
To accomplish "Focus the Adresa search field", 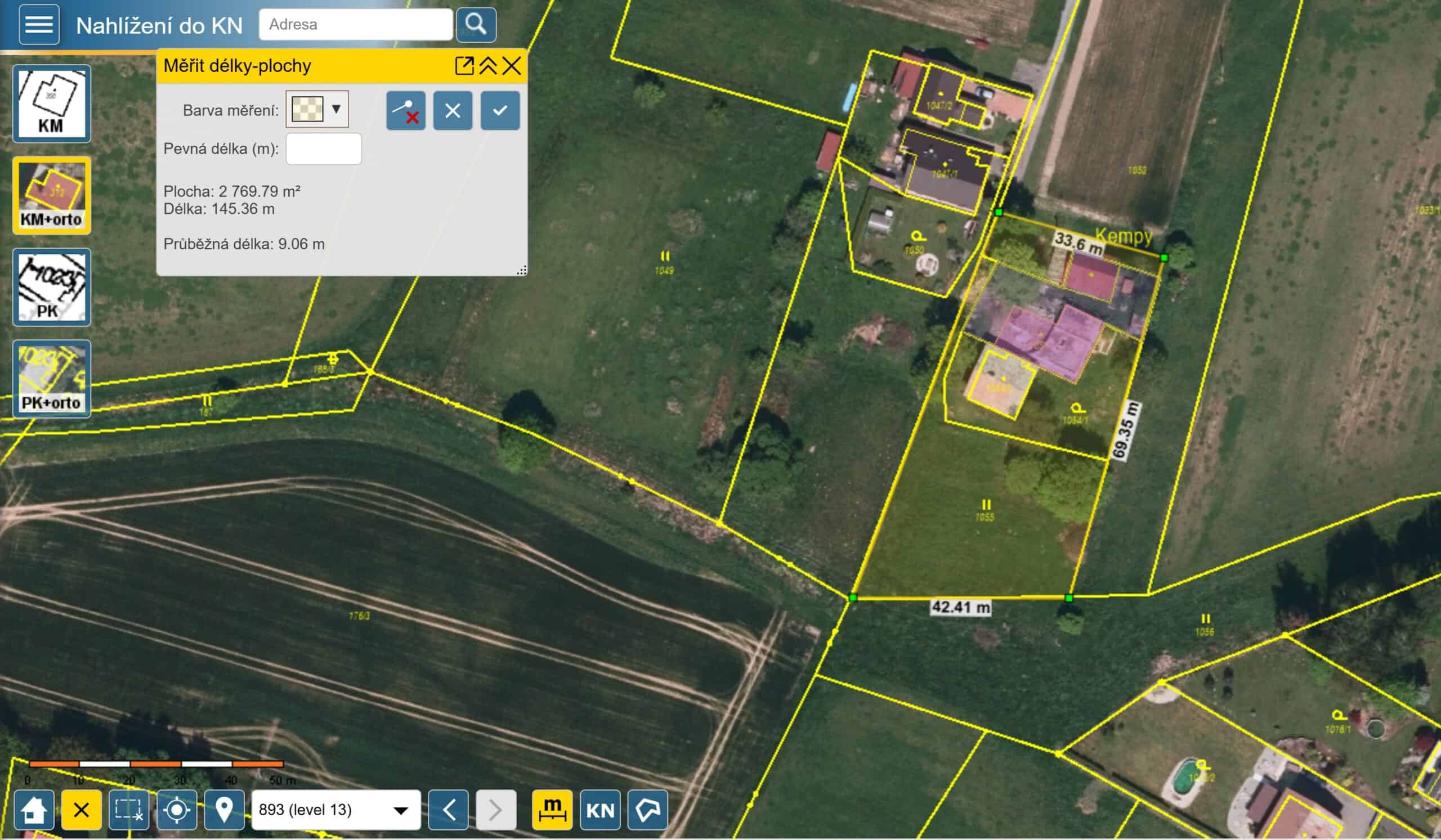I will (356, 25).
